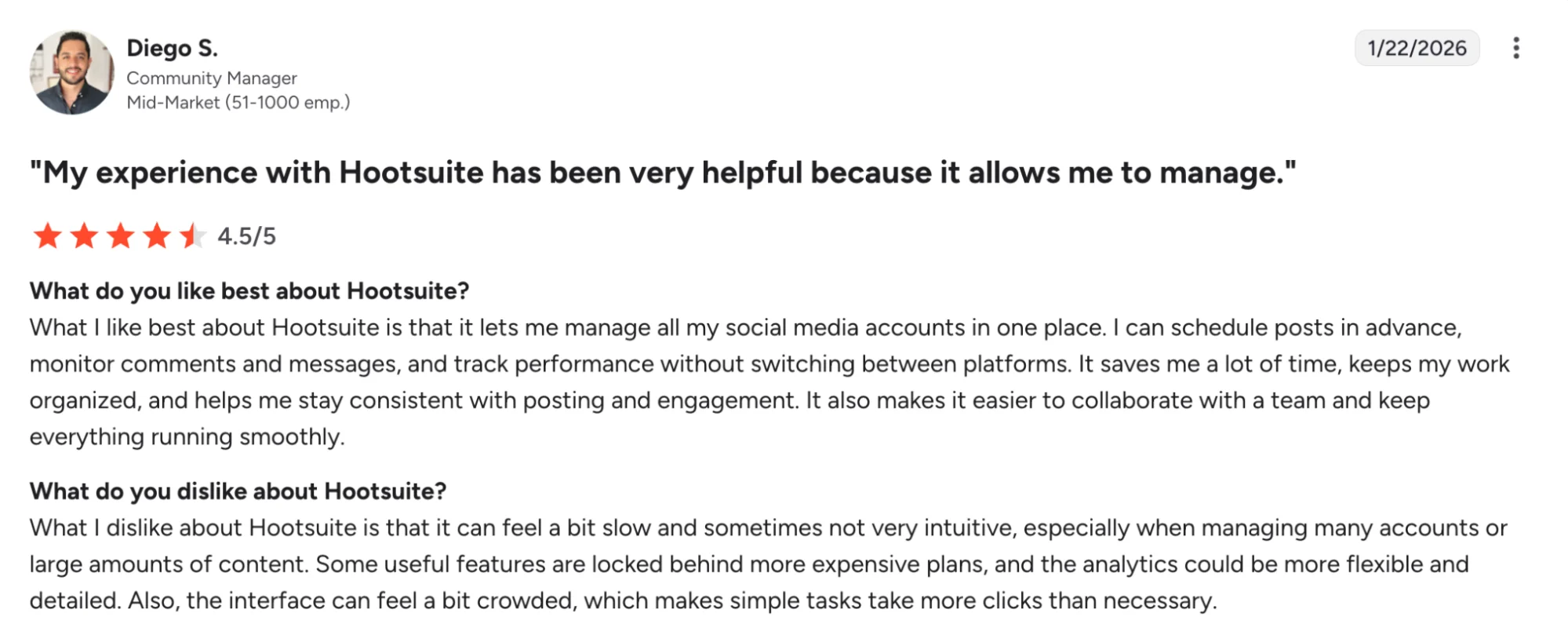Viewport: 1568px width, 635px height.
Task: Open the three-dot review options menu
Action: tap(1515, 49)
